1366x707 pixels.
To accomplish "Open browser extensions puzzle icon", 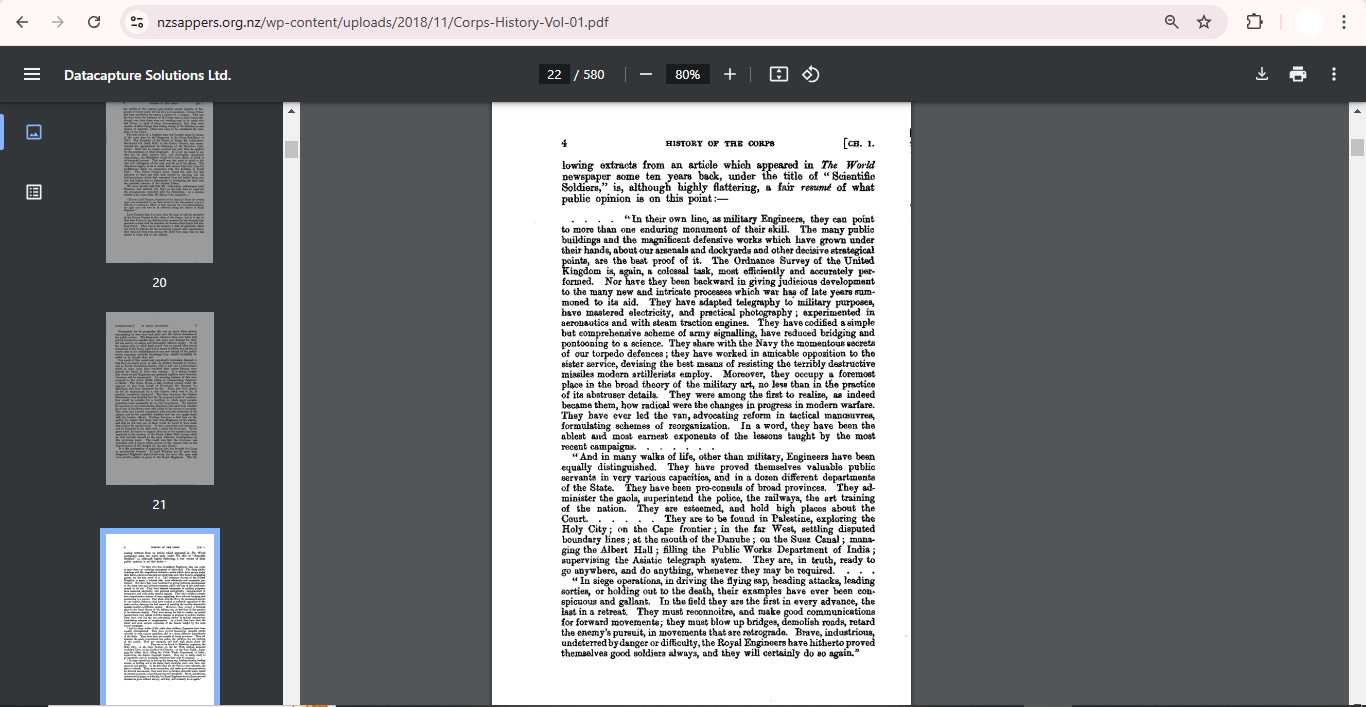I will 1254,22.
